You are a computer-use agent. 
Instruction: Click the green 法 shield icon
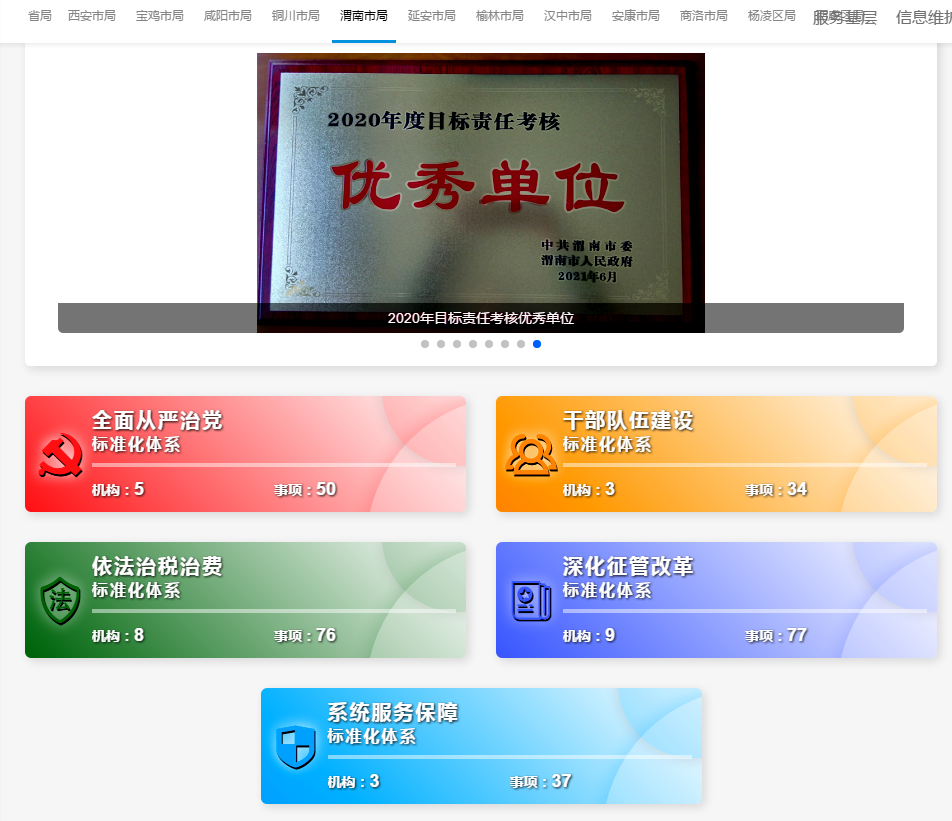[60, 601]
